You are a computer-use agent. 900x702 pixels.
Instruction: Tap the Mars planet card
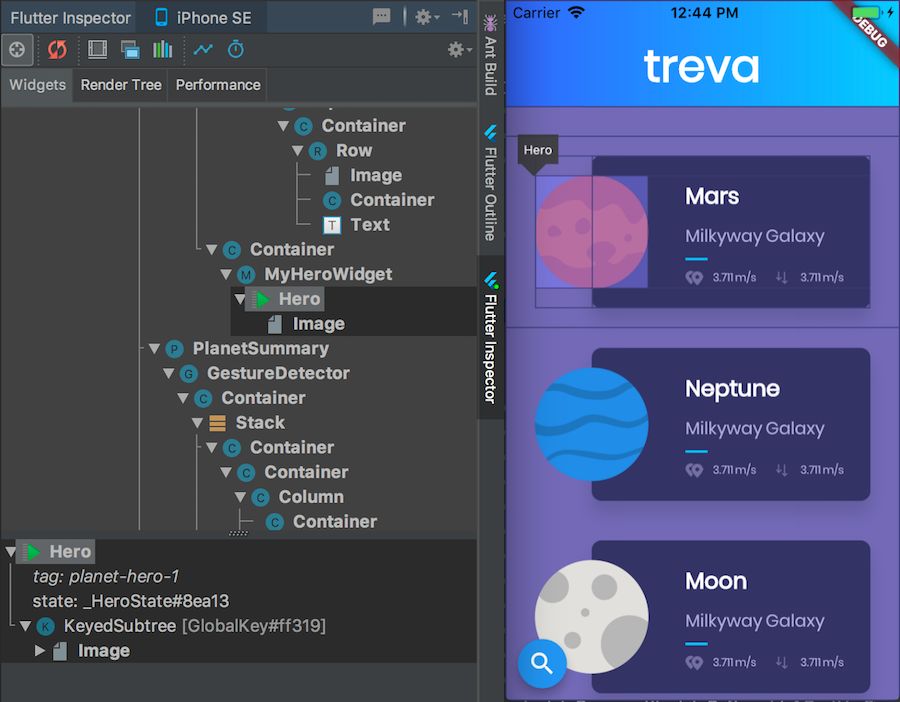tap(731, 231)
